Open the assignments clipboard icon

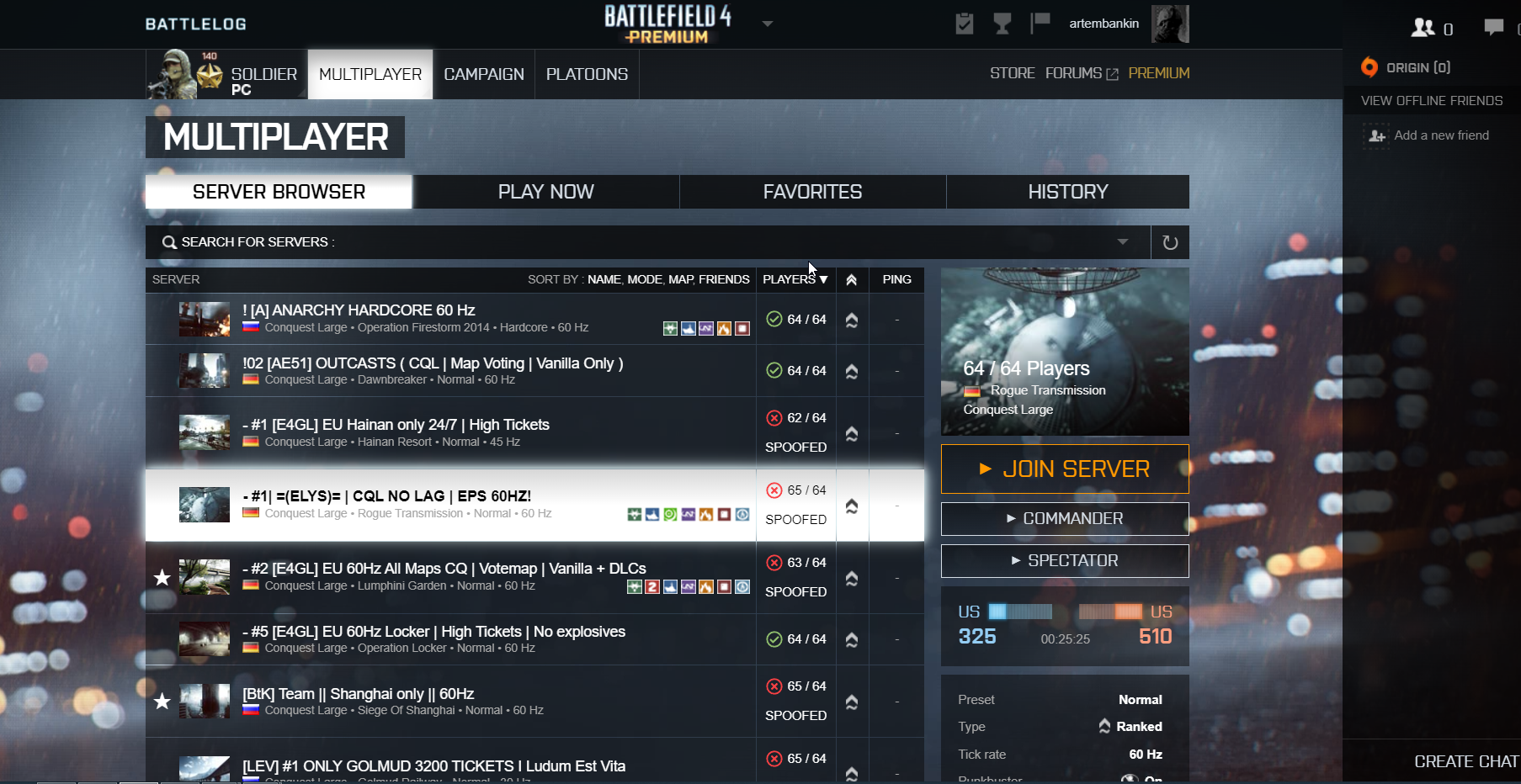pos(965,24)
